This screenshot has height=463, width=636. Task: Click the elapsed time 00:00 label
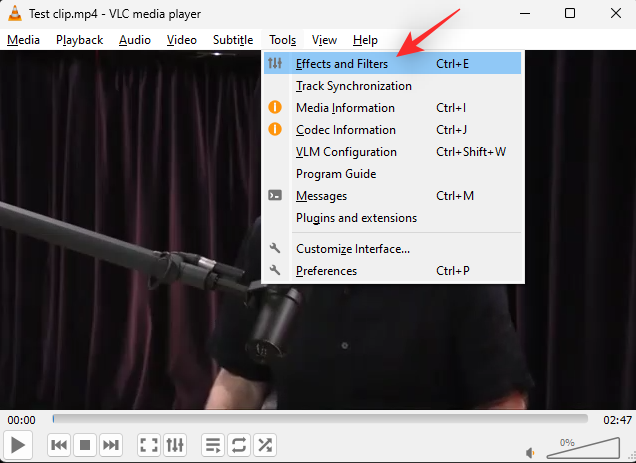click(x=21, y=420)
